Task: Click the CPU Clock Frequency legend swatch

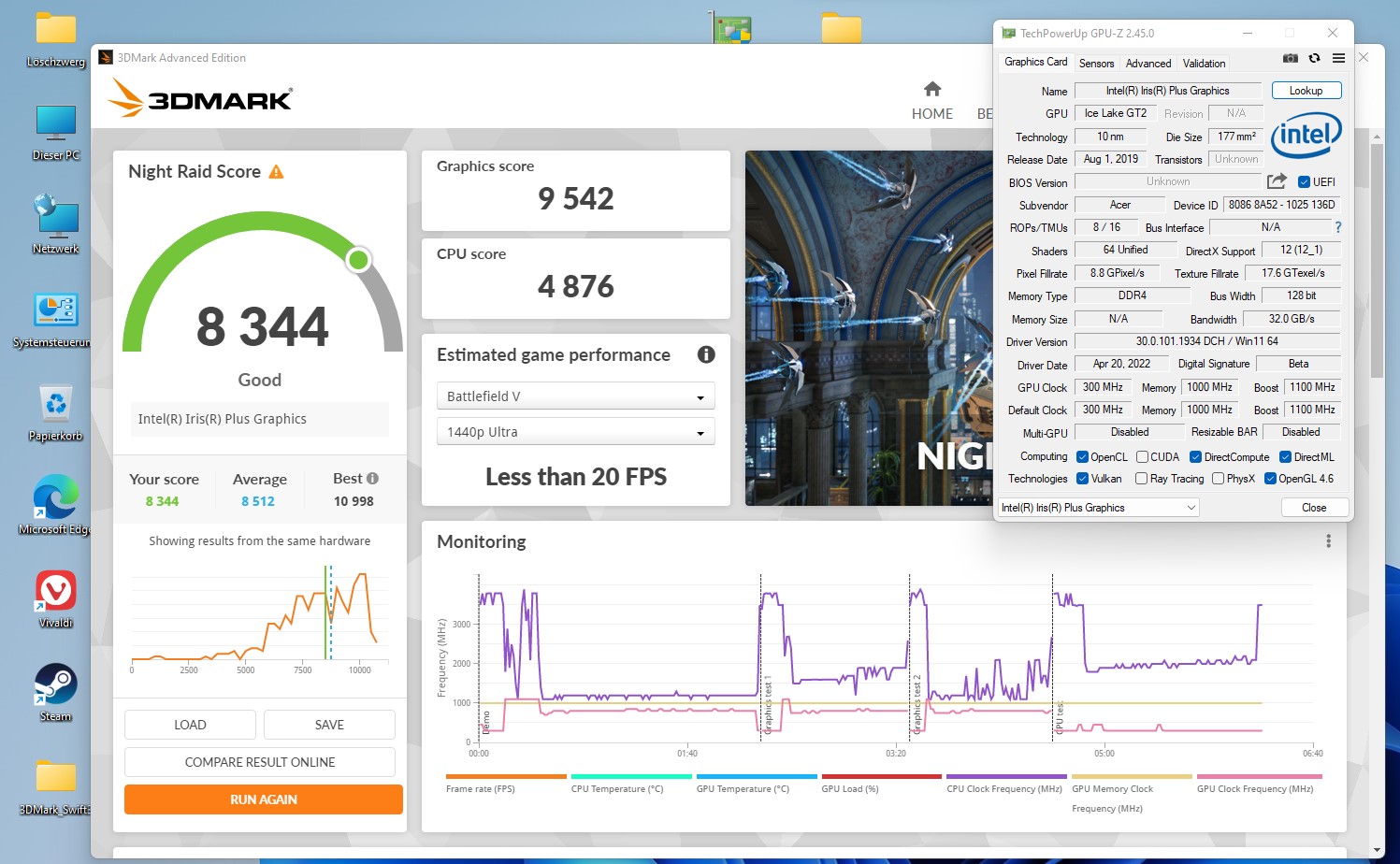Action: [1006, 776]
